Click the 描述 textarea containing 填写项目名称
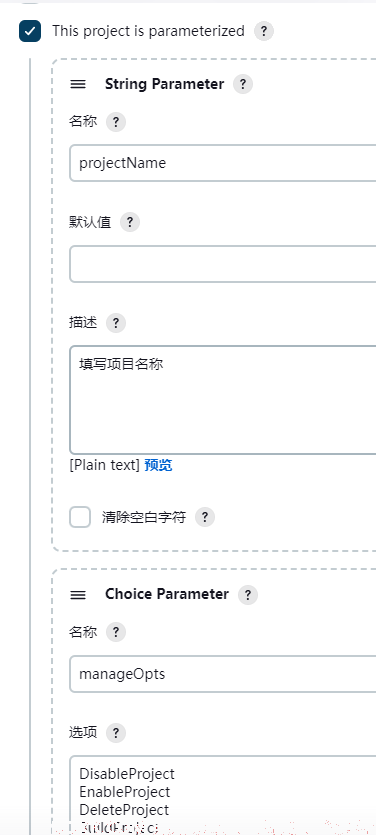This screenshot has height=838, width=376. pos(223,400)
